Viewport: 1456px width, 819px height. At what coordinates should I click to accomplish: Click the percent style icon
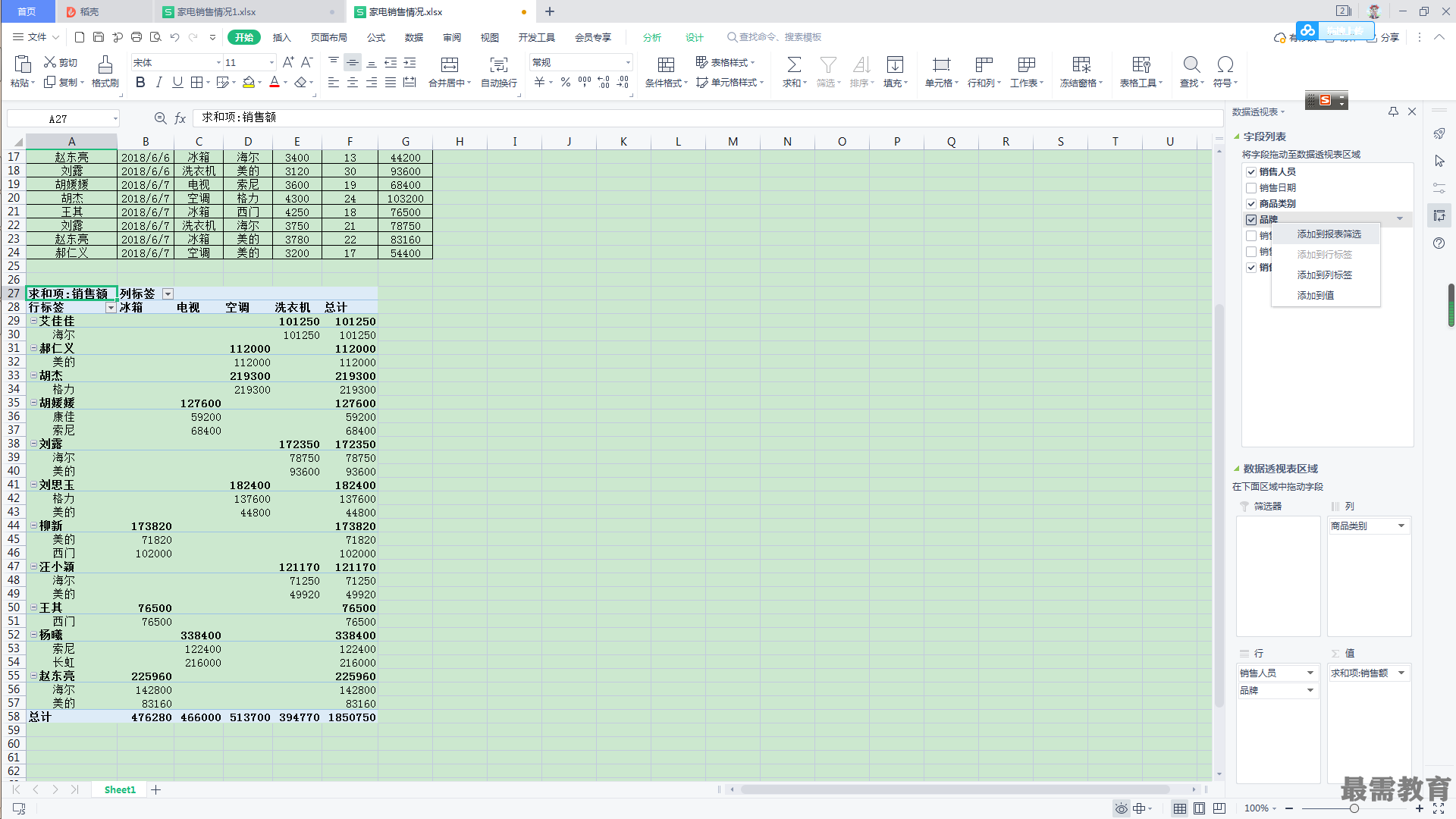(566, 83)
